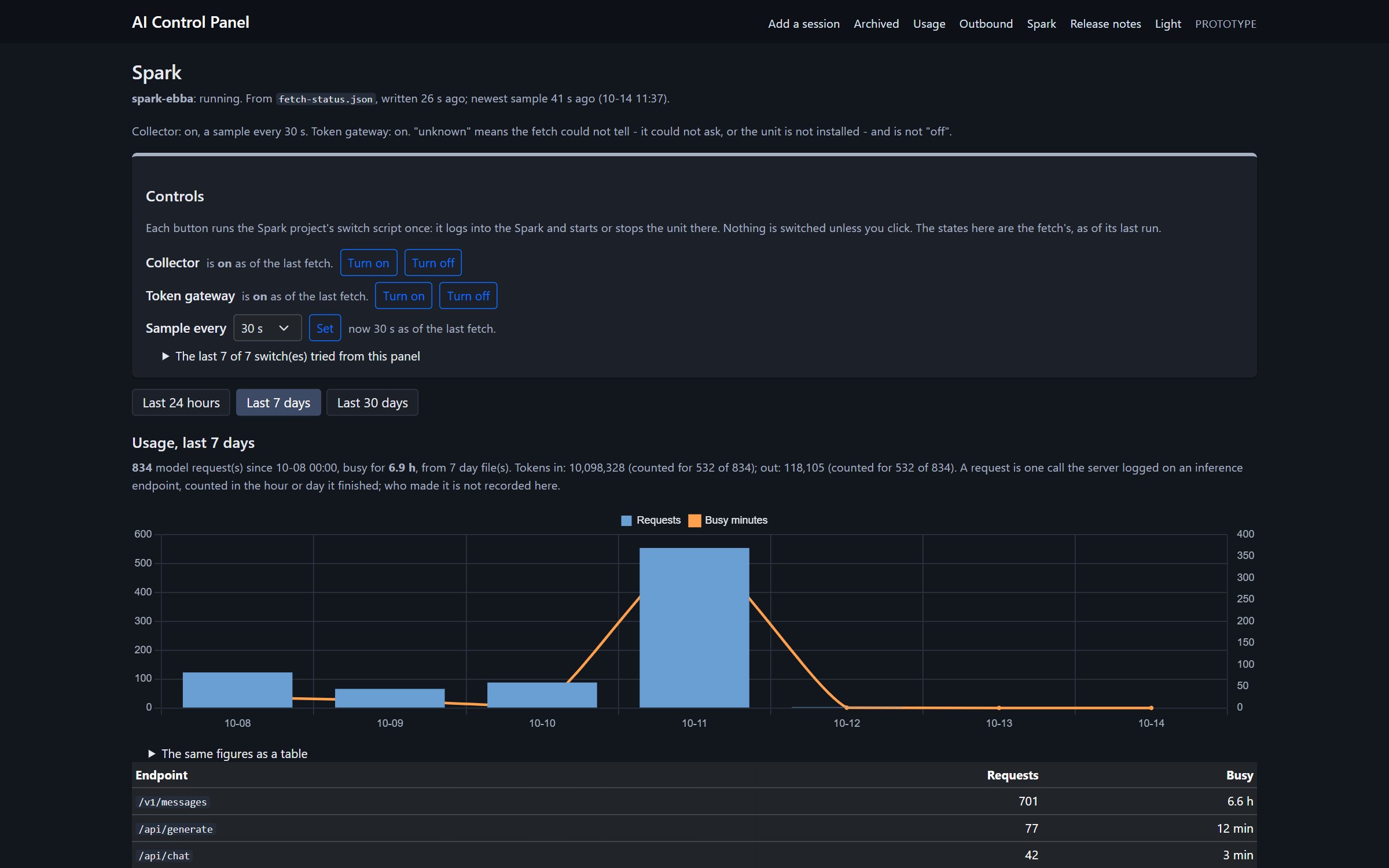This screenshot has height=868, width=1389.
Task: Click the /api/generate endpoint cell
Action: 175,829
